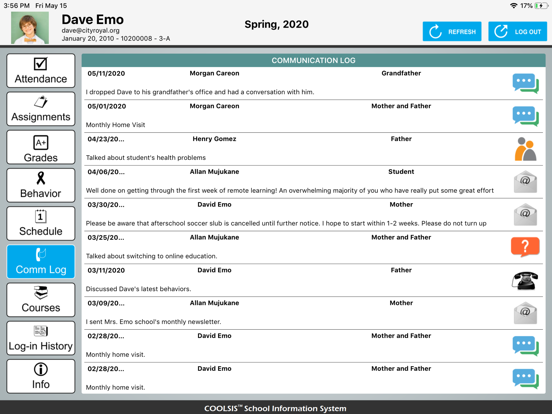The width and height of the screenshot is (552, 414).
Task: Open the Courses section
Action: click(40, 300)
